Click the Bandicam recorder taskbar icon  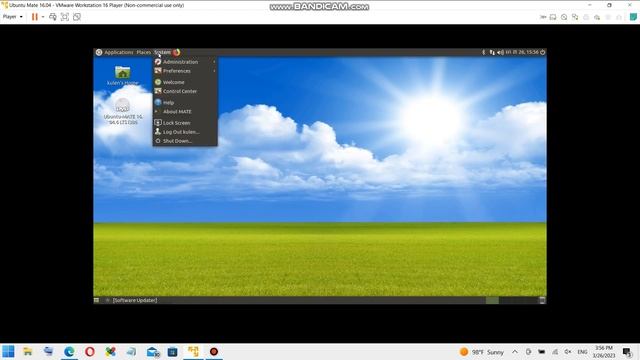click(214, 351)
